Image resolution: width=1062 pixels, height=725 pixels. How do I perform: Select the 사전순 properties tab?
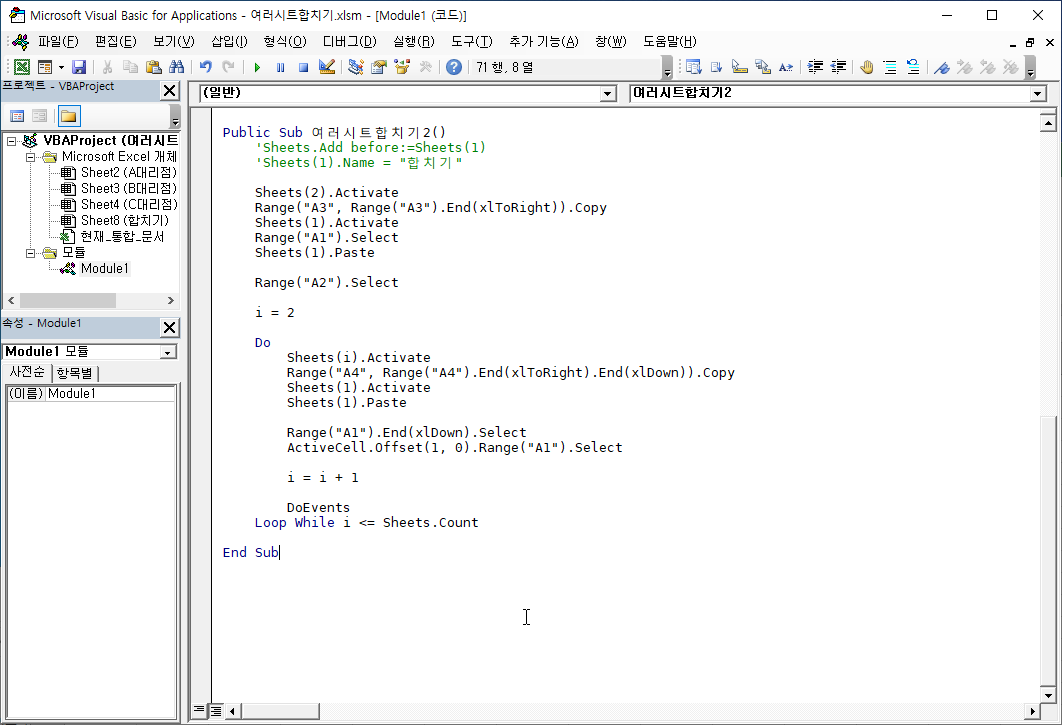coord(27,372)
